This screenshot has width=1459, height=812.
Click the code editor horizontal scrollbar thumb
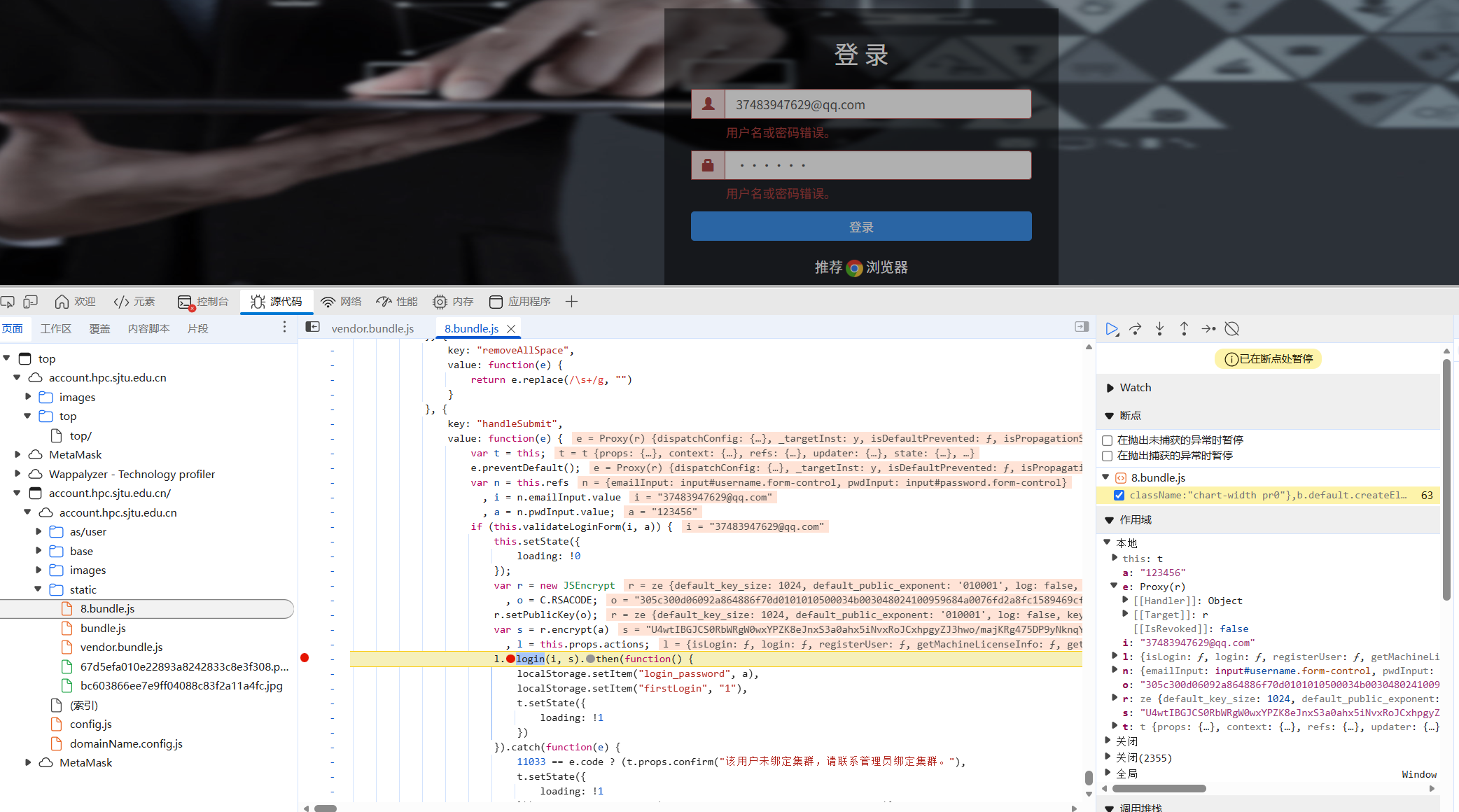point(326,808)
